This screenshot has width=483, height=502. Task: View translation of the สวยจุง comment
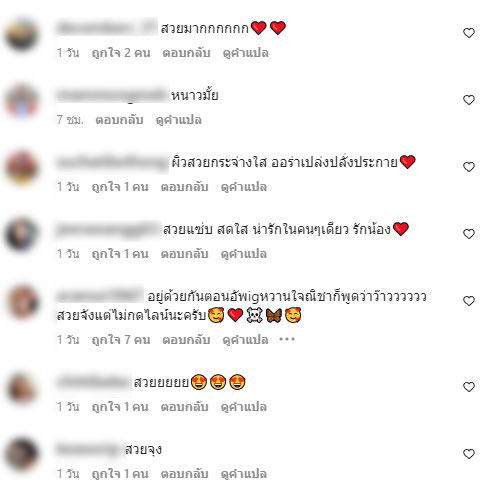[x=244, y=474]
